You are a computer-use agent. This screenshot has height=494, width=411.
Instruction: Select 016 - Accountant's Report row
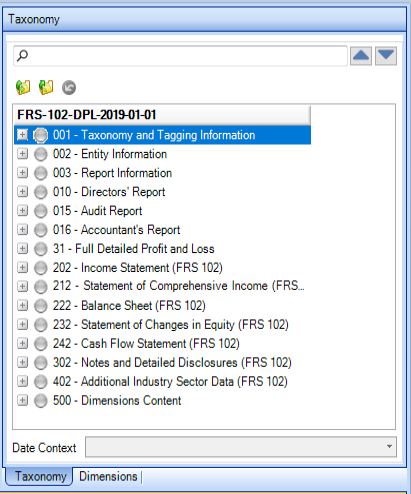[x=117, y=230]
